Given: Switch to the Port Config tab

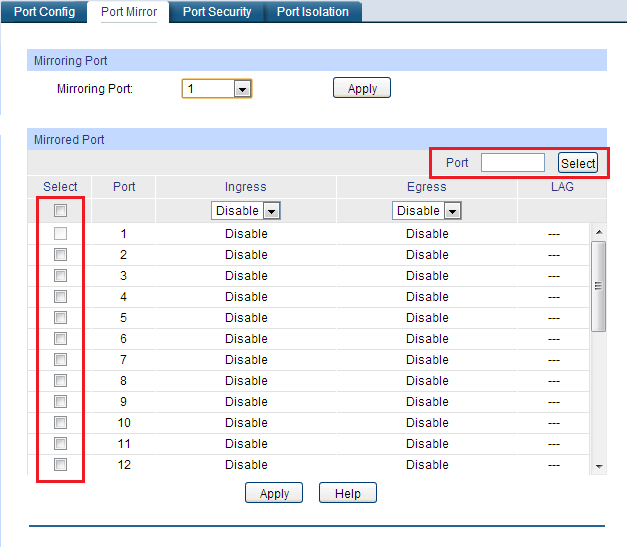Looking at the screenshot, I should click(44, 12).
